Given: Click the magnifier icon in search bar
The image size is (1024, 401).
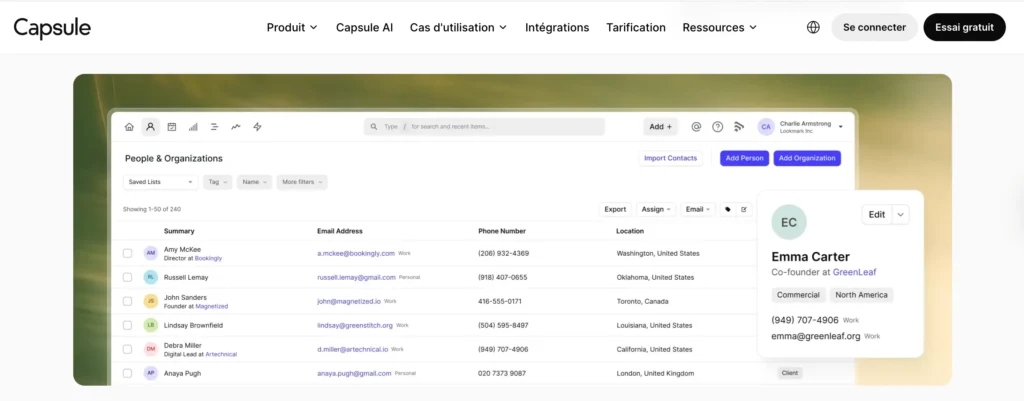Looking at the screenshot, I should point(374,127).
